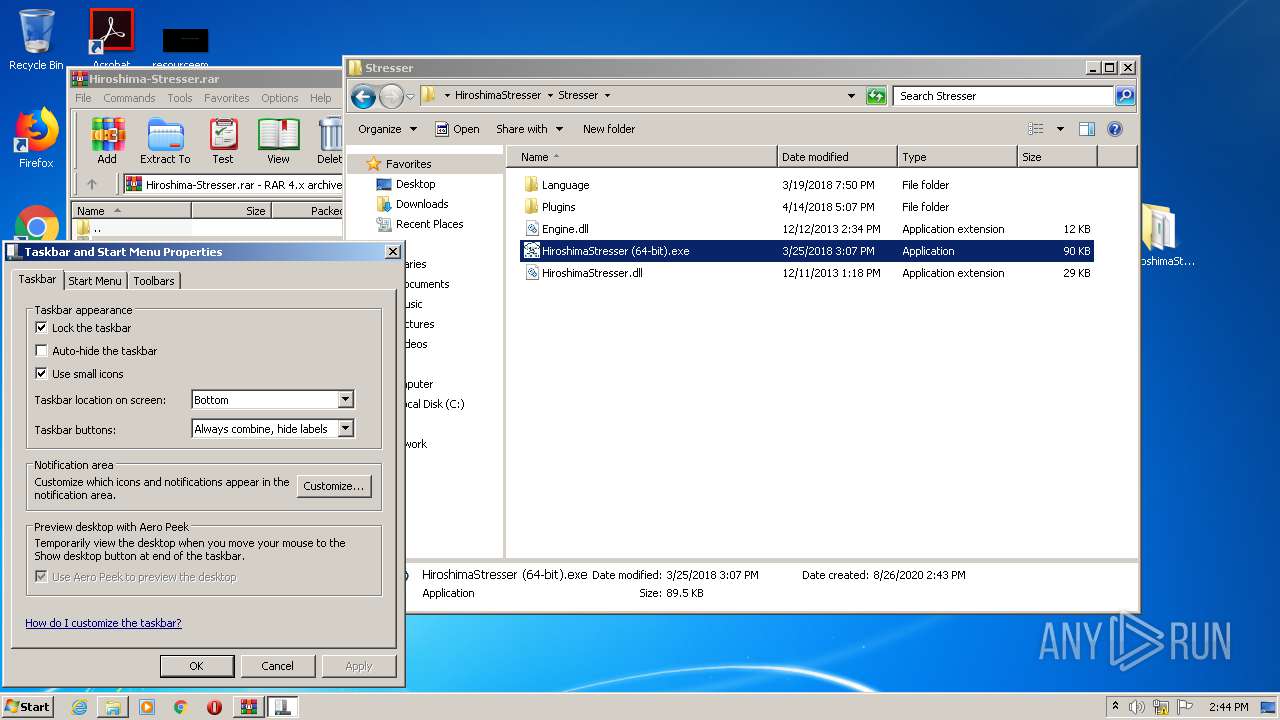The height and width of the screenshot is (720, 1280).
Task: Click the WinRAR Delete trash icon
Action: pos(330,135)
